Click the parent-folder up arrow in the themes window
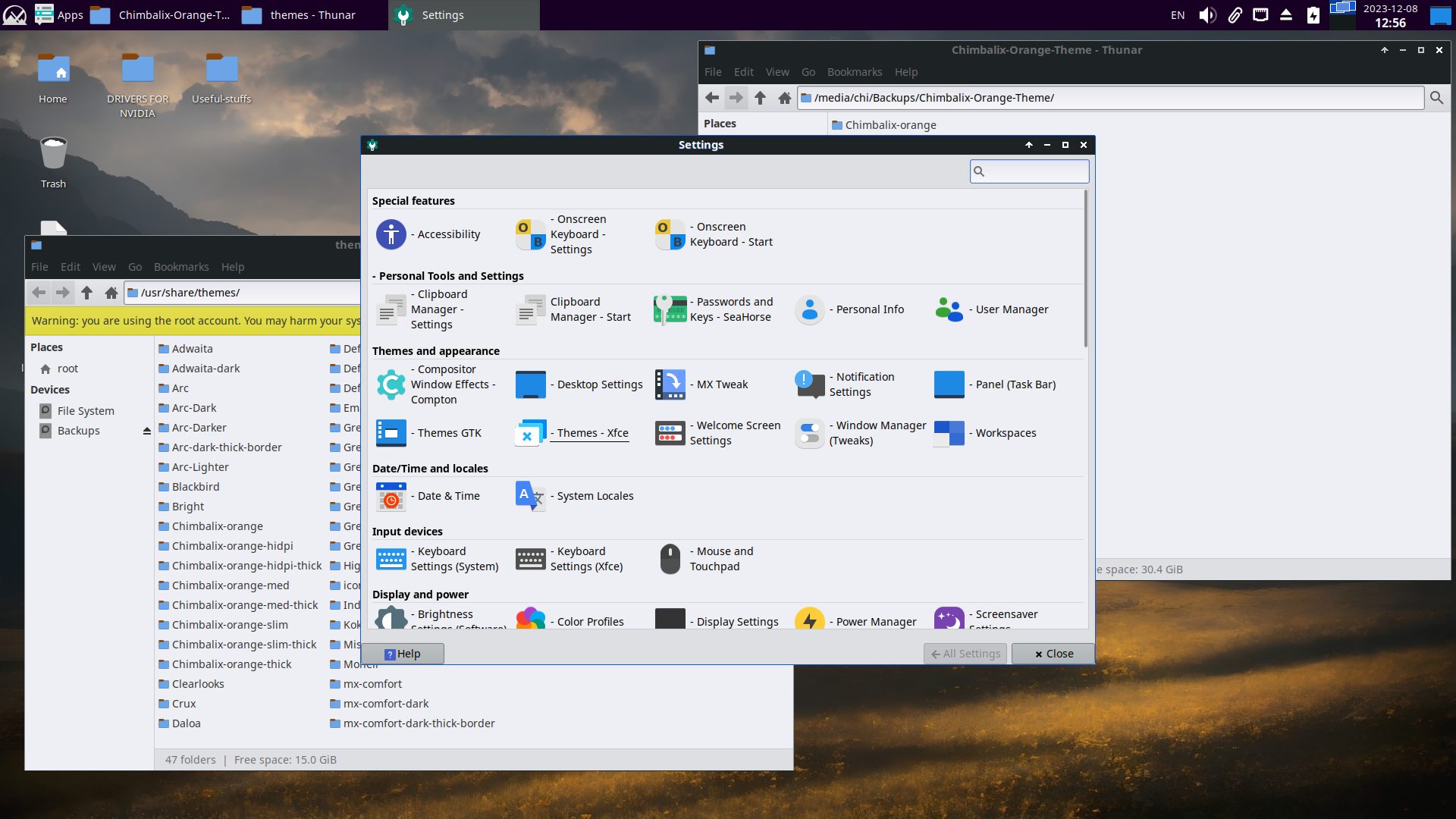The height and width of the screenshot is (819, 1456). point(87,293)
